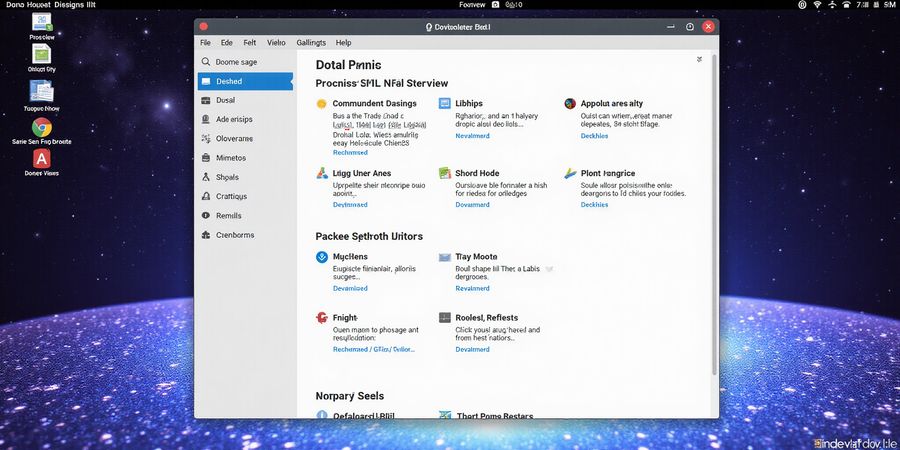This screenshot has width=900, height=450.
Task: Click the Communndent Dasings yellow icon
Action: [x=321, y=104]
